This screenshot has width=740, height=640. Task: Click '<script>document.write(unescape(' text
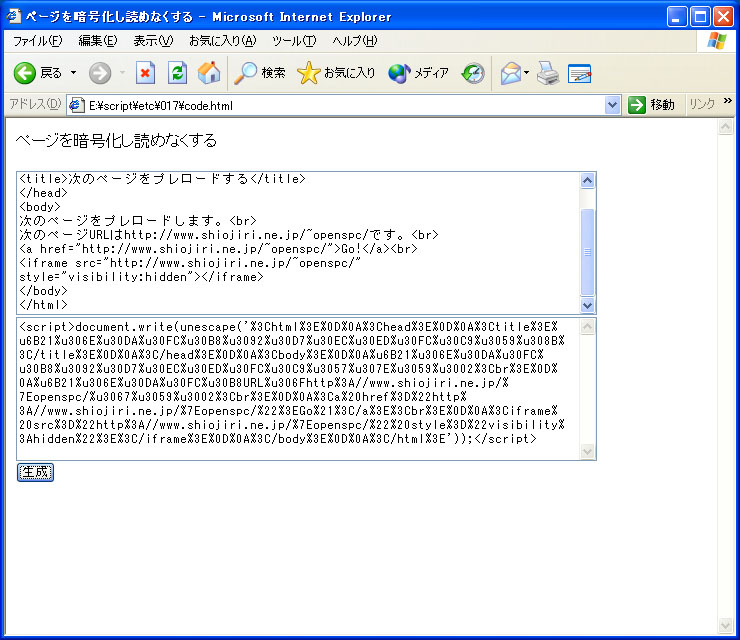[x=133, y=327]
